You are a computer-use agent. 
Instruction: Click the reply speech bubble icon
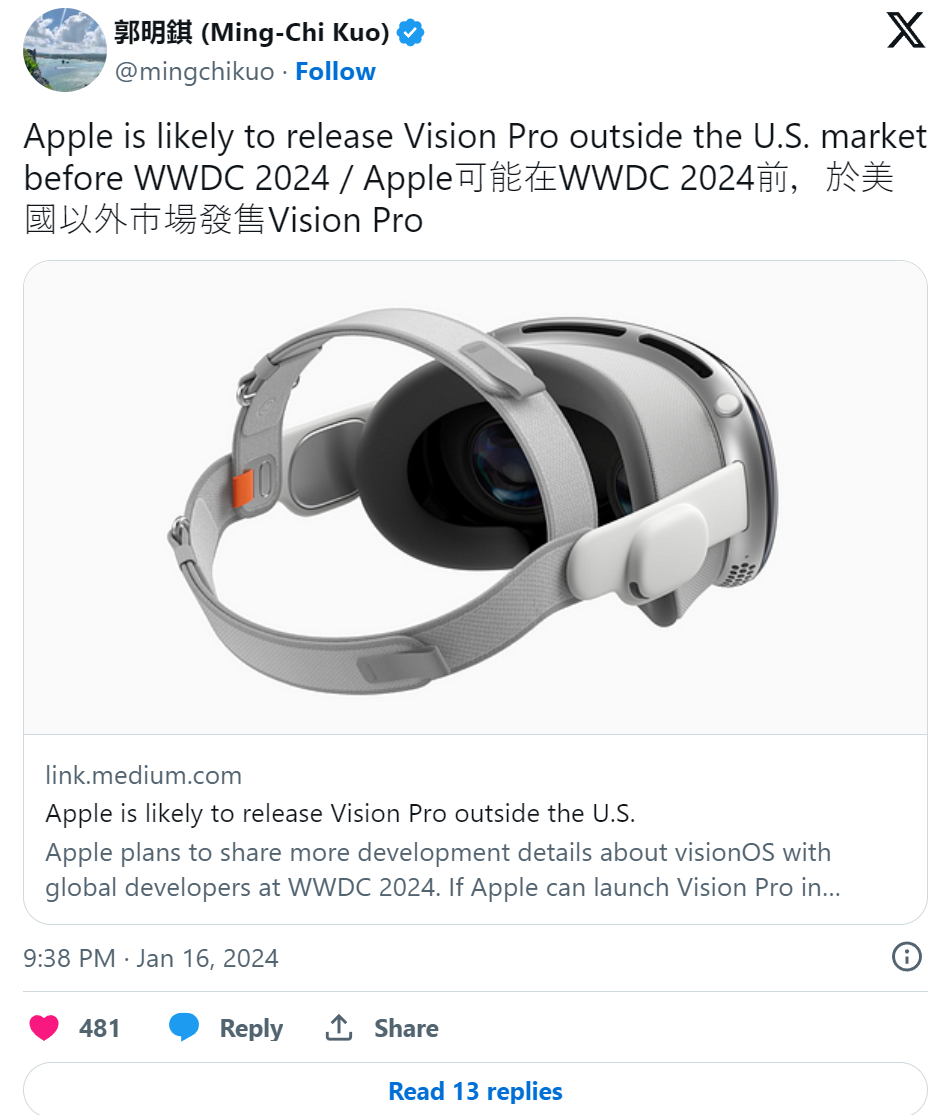[x=183, y=1028]
